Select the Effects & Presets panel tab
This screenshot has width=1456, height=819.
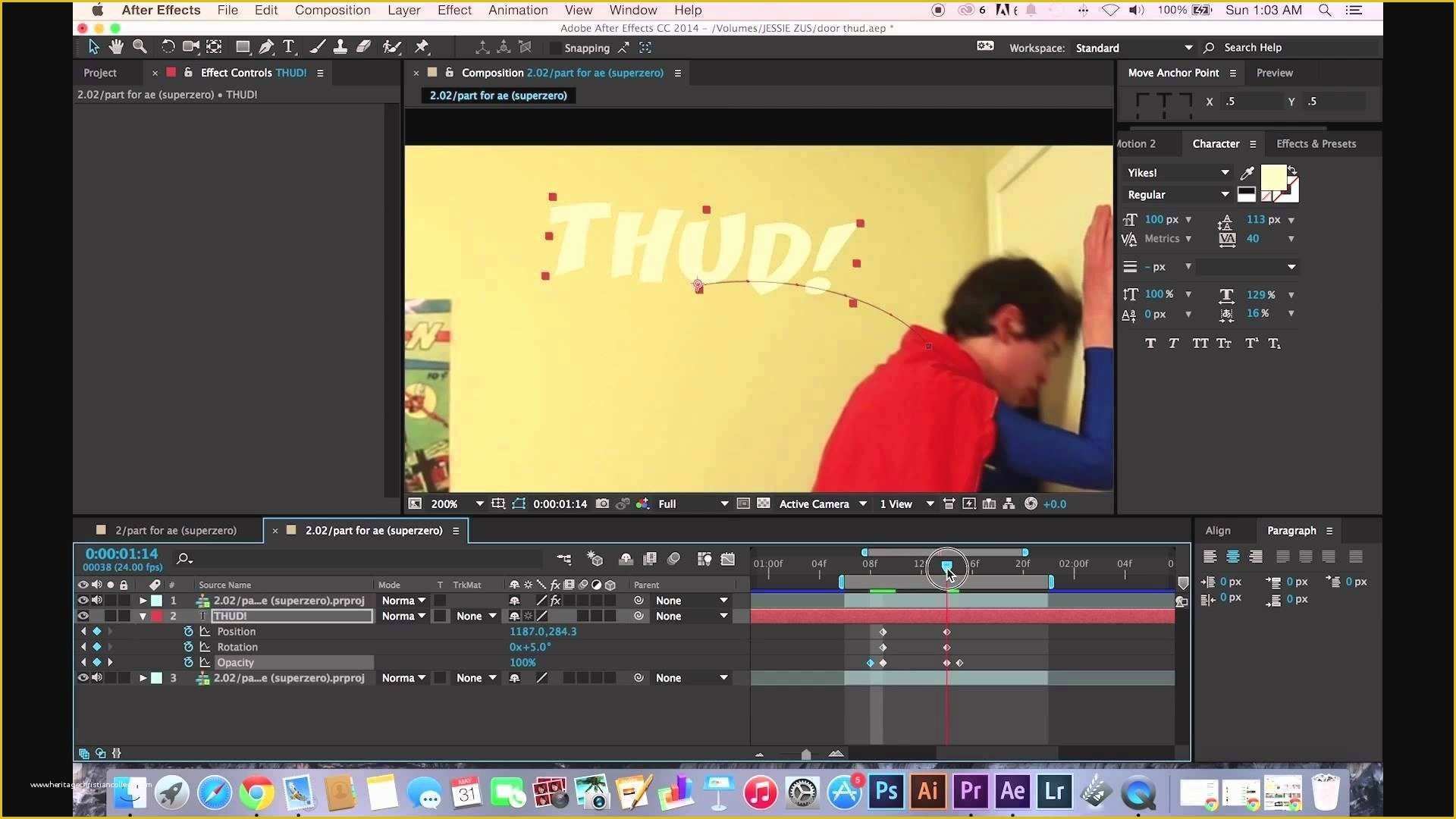pos(1315,143)
